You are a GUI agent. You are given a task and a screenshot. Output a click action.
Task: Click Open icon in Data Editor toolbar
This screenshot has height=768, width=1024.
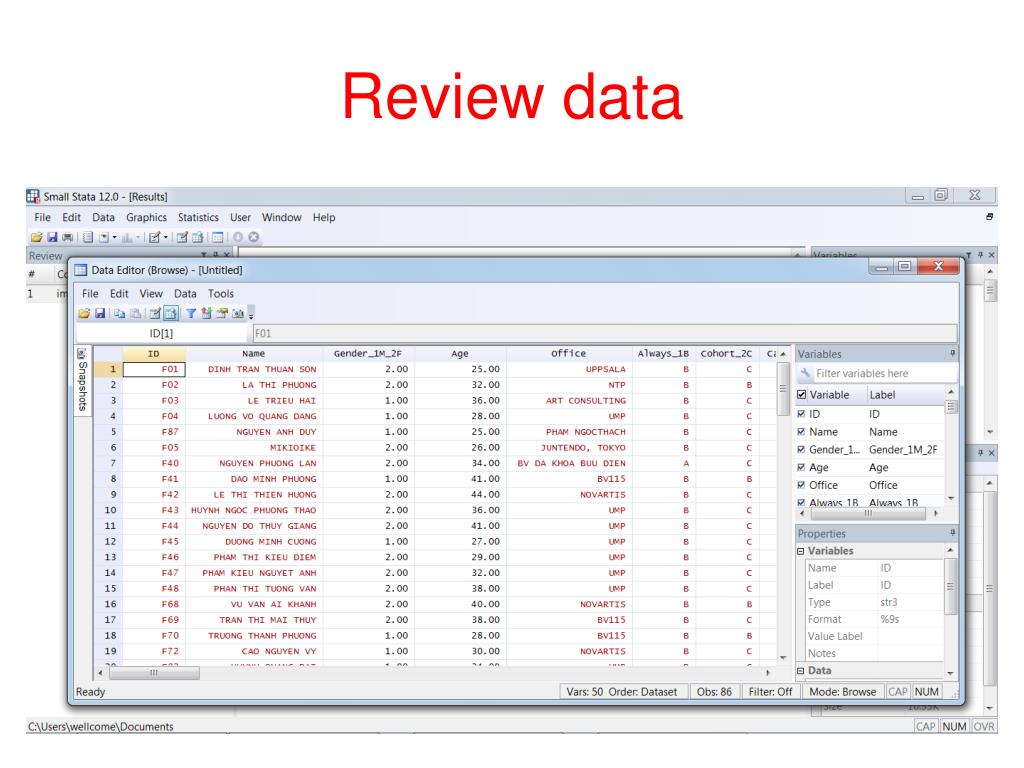pos(84,313)
